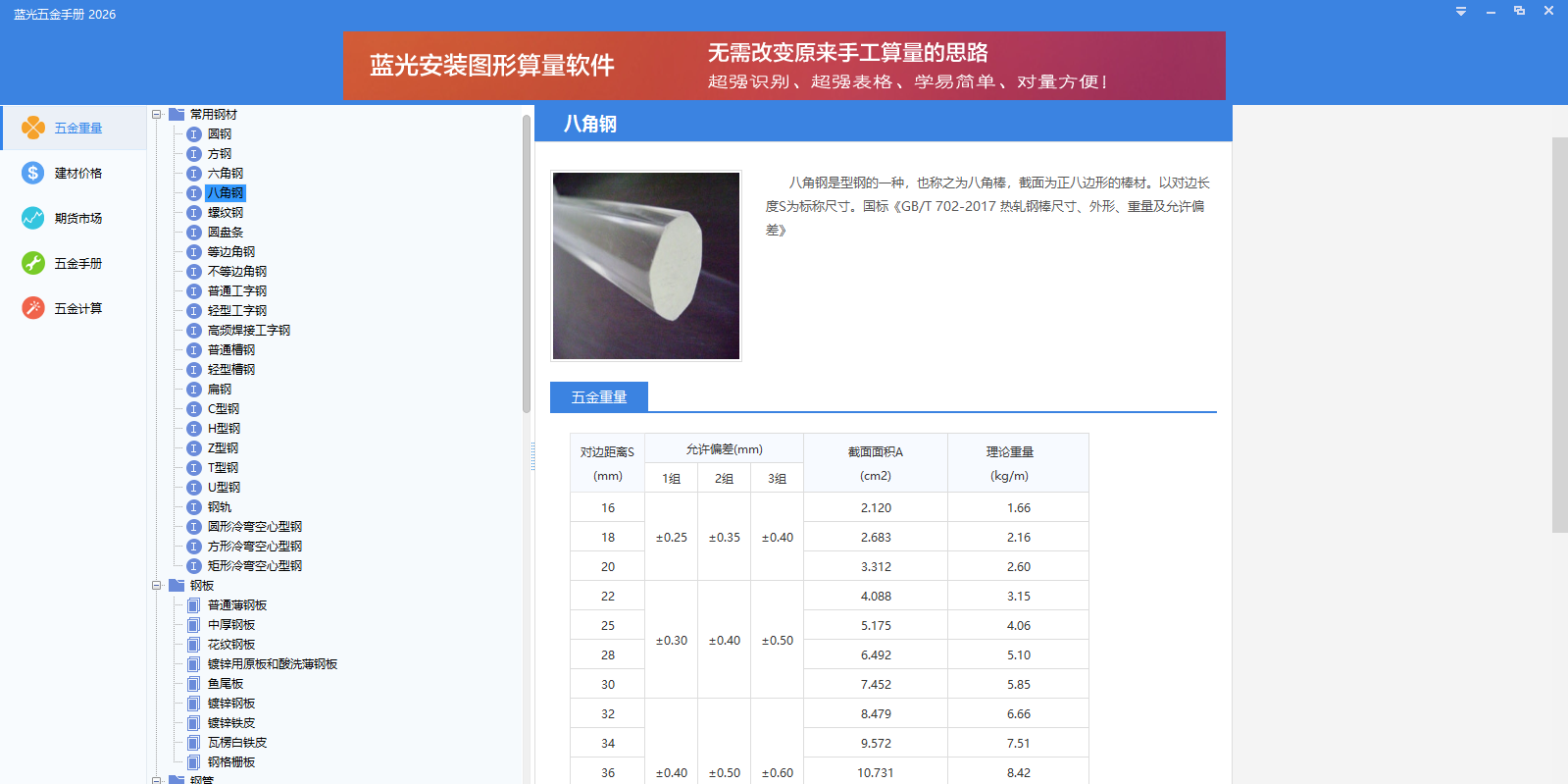Image resolution: width=1568 pixels, height=784 pixels.
Task: Open 五金手册 wrench icon
Action: [x=33, y=263]
